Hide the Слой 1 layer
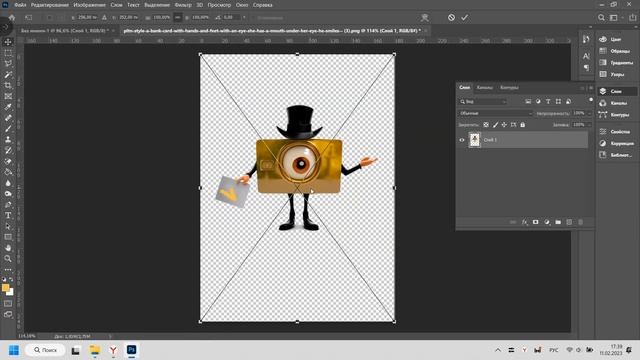 point(462,140)
